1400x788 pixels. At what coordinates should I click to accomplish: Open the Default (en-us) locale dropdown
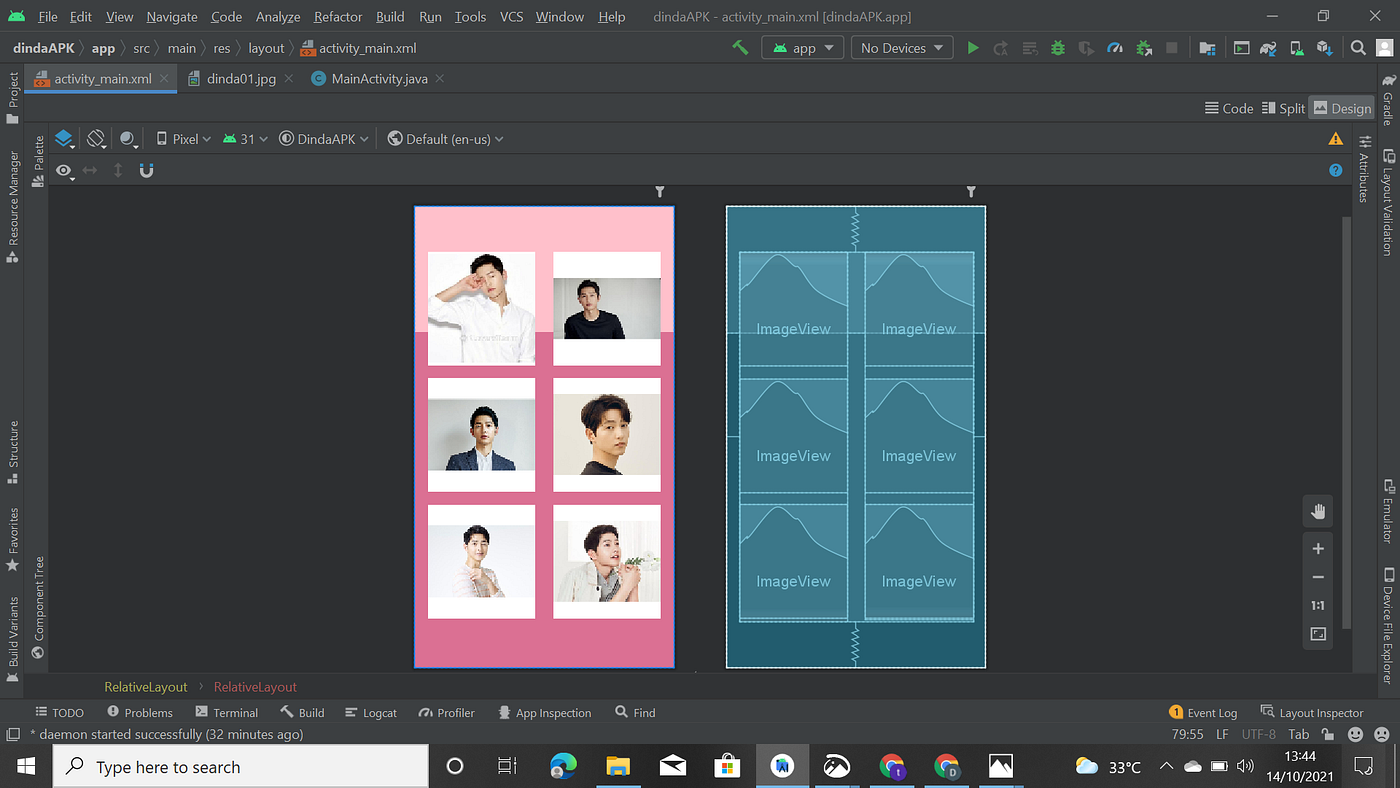pyautogui.click(x=445, y=138)
